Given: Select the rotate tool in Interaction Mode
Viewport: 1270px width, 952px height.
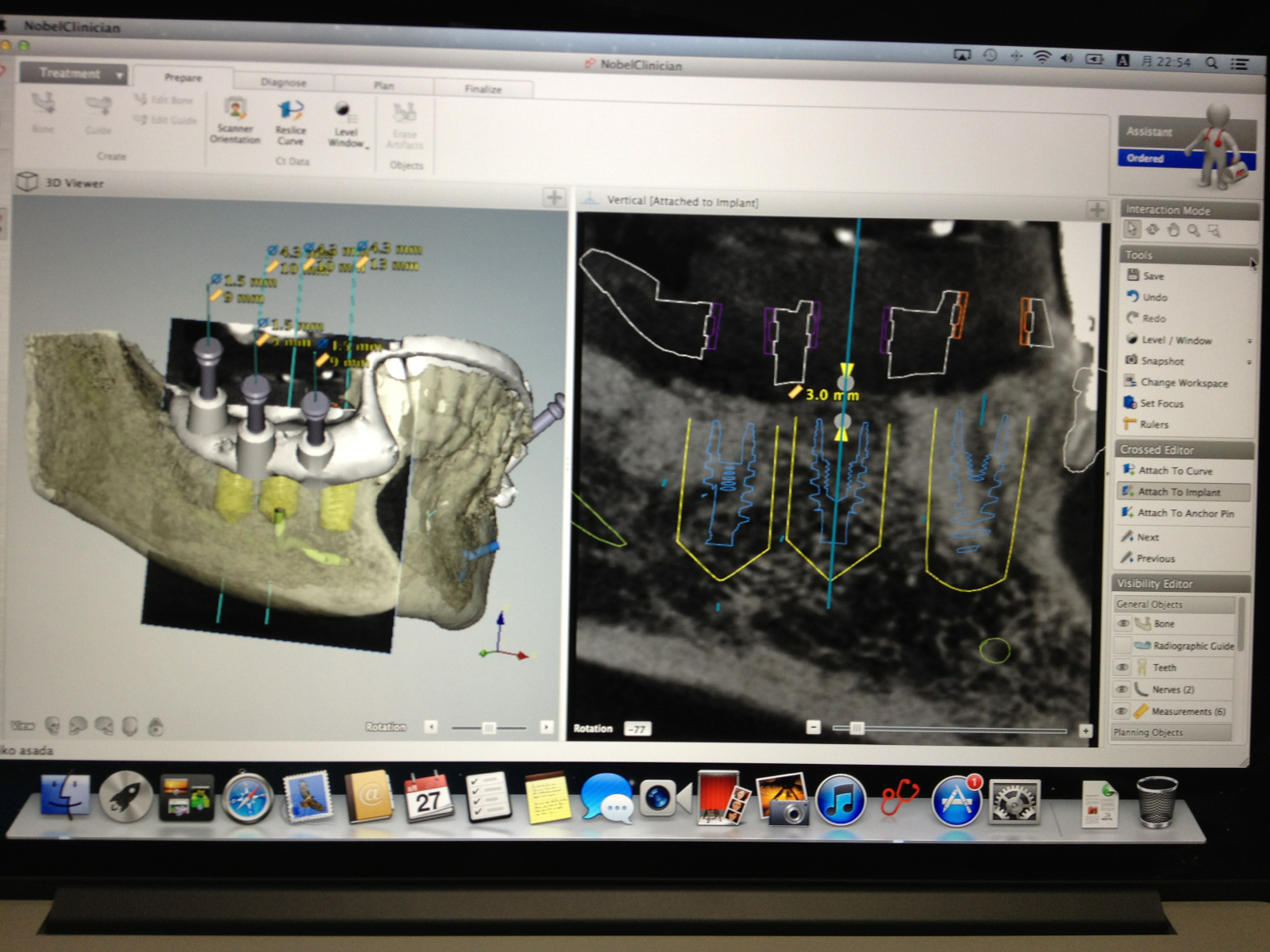Looking at the screenshot, I should [1153, 229].
